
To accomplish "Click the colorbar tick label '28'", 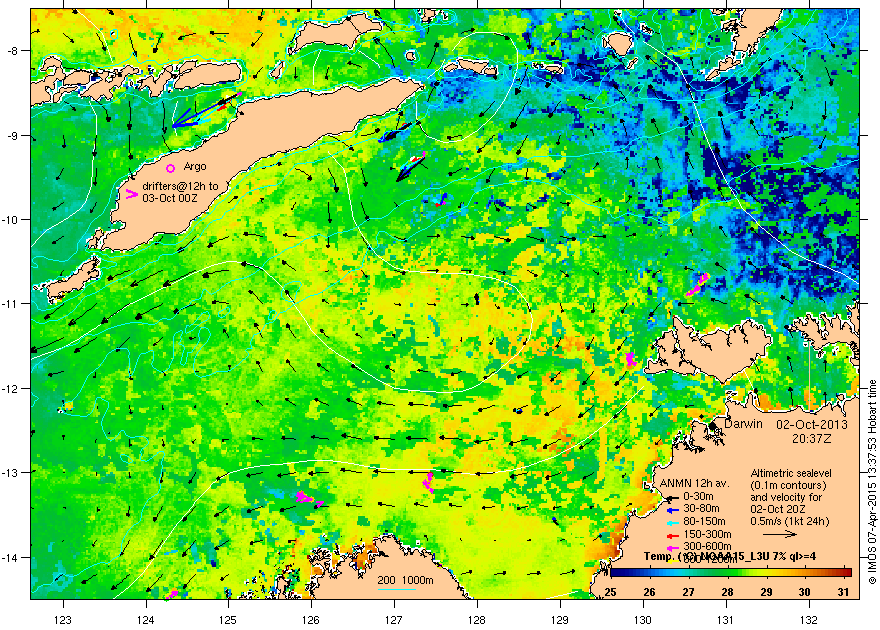I will click(727, 592).
